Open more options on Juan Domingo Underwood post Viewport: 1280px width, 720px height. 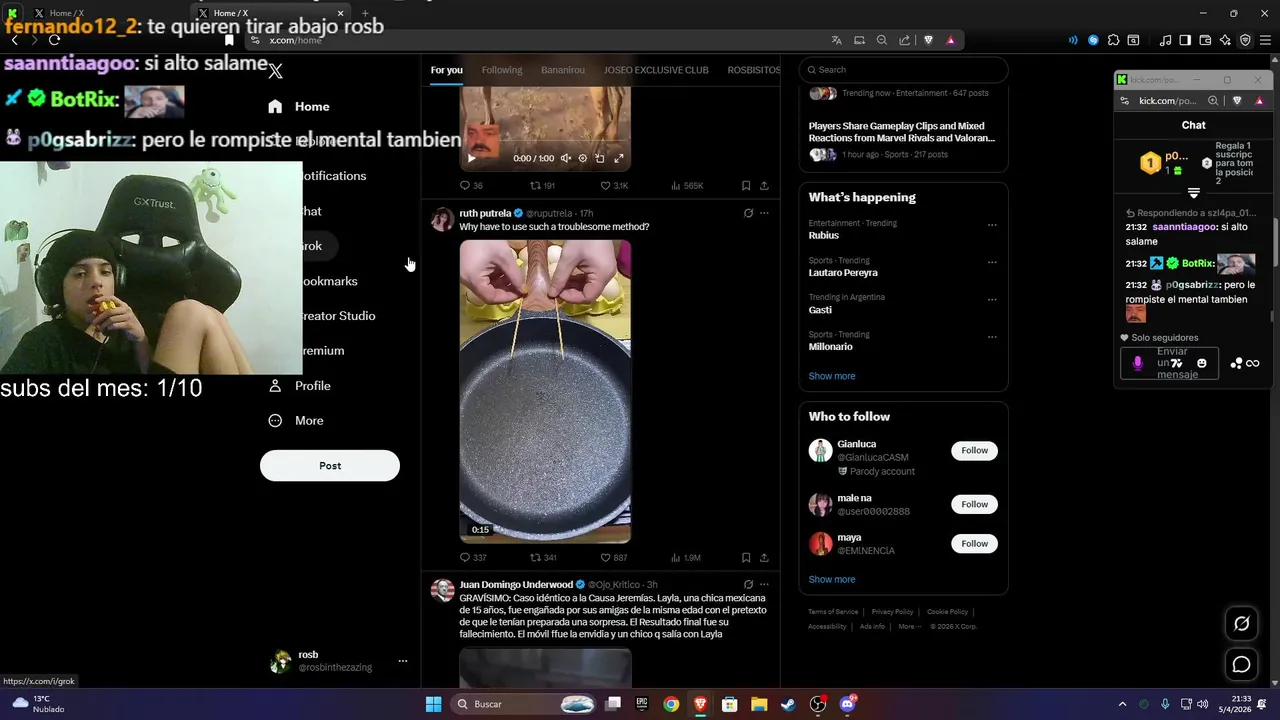click(764, 584)
